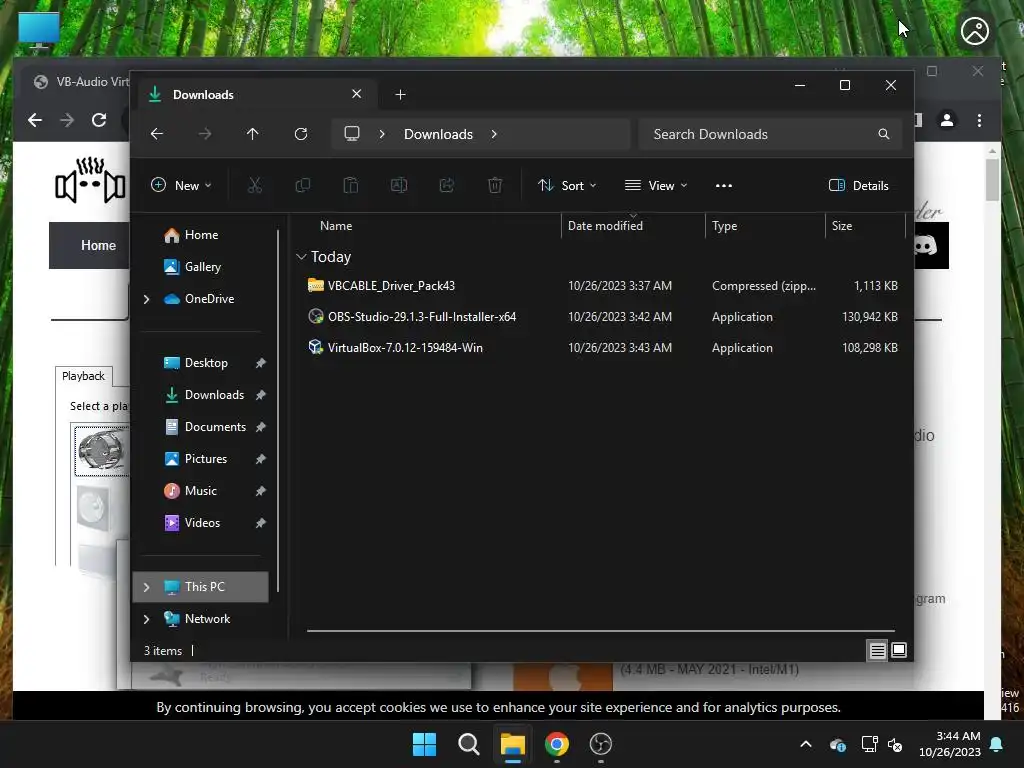Sort by the Size column header
The image size is (1024, 768).
coord(842,226)
